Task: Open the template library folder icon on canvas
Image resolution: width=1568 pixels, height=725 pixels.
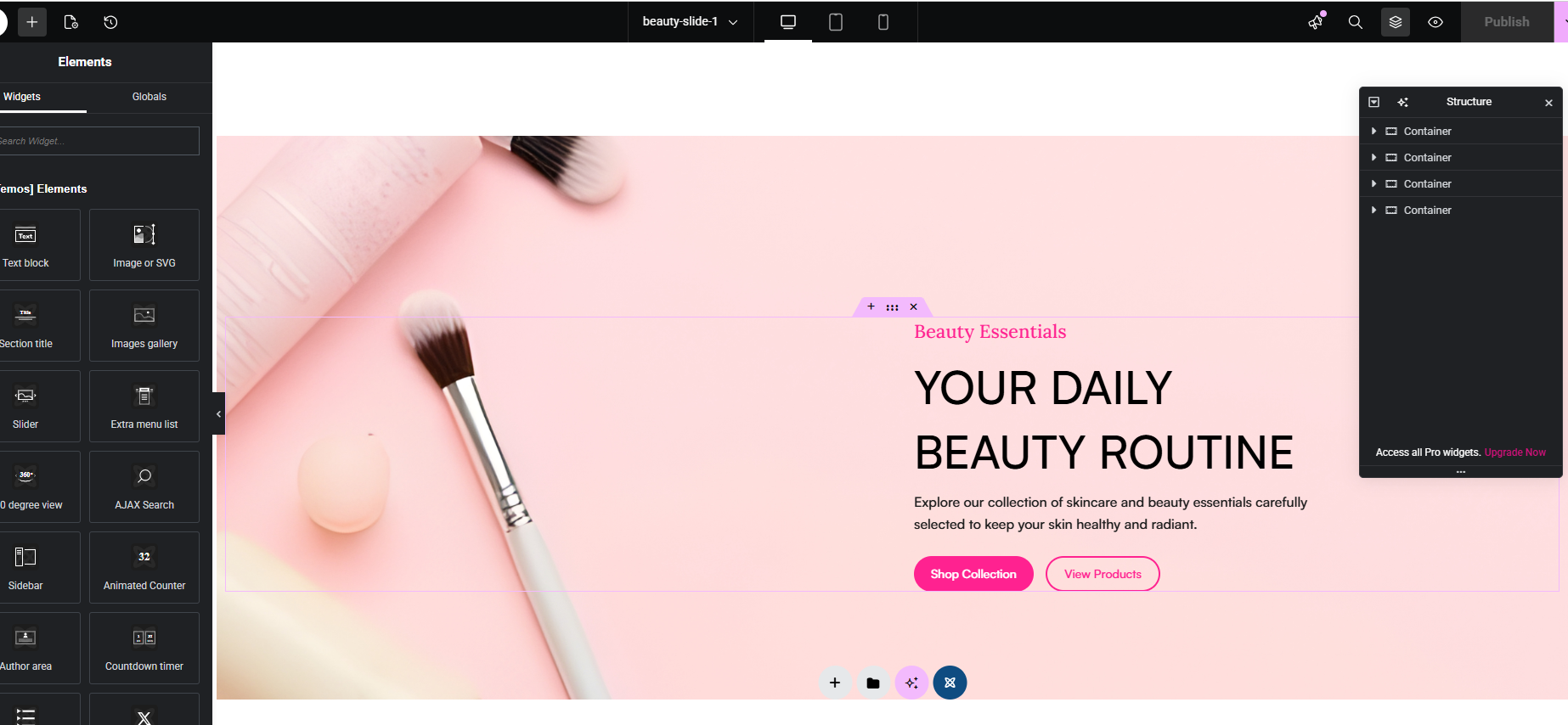Action: pos(873,683)
